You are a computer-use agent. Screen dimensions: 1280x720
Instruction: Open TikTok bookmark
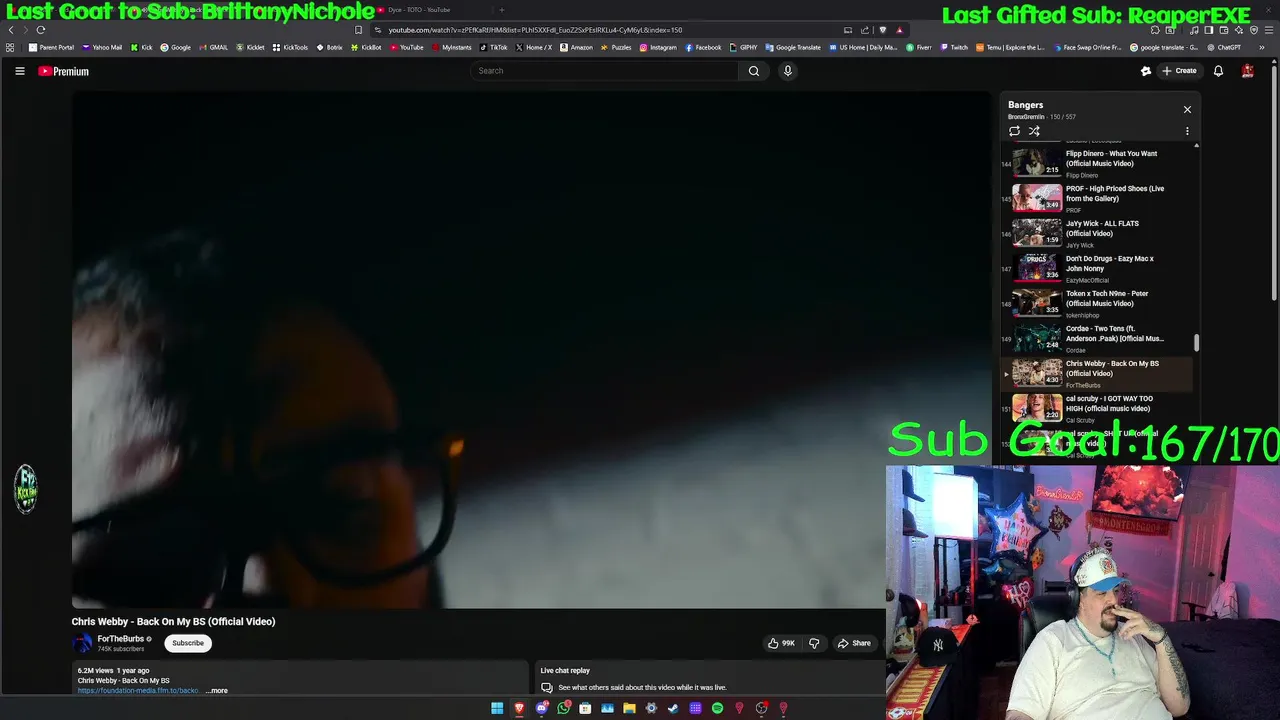click(x=493, y=47)
